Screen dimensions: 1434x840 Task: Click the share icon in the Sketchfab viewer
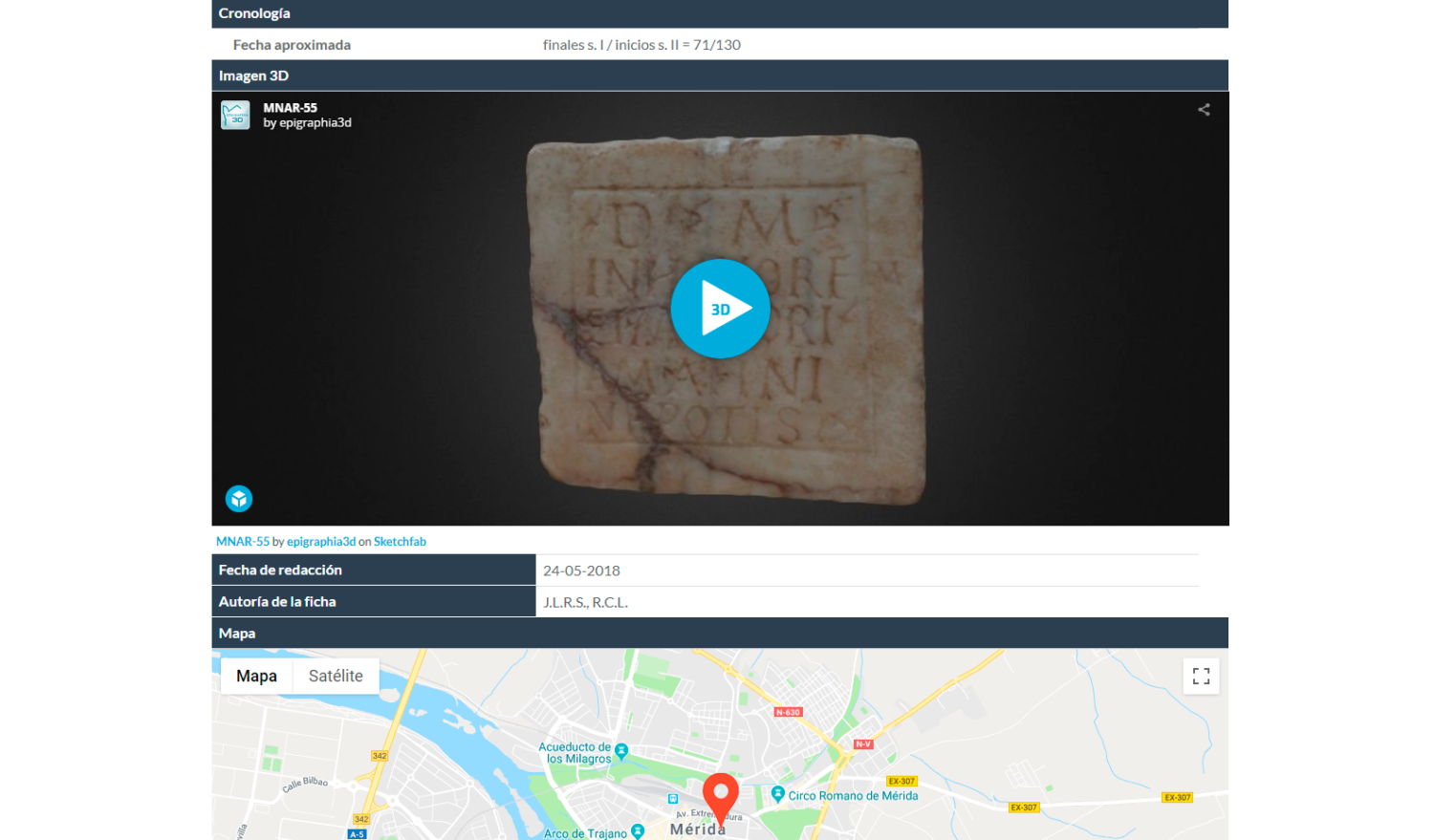[1204, 110]
